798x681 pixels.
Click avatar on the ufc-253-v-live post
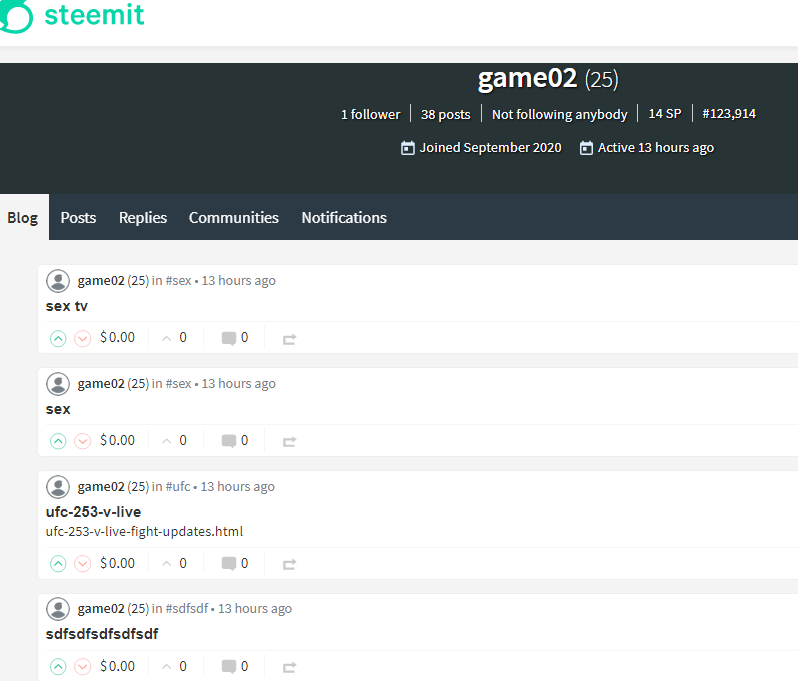58,487
